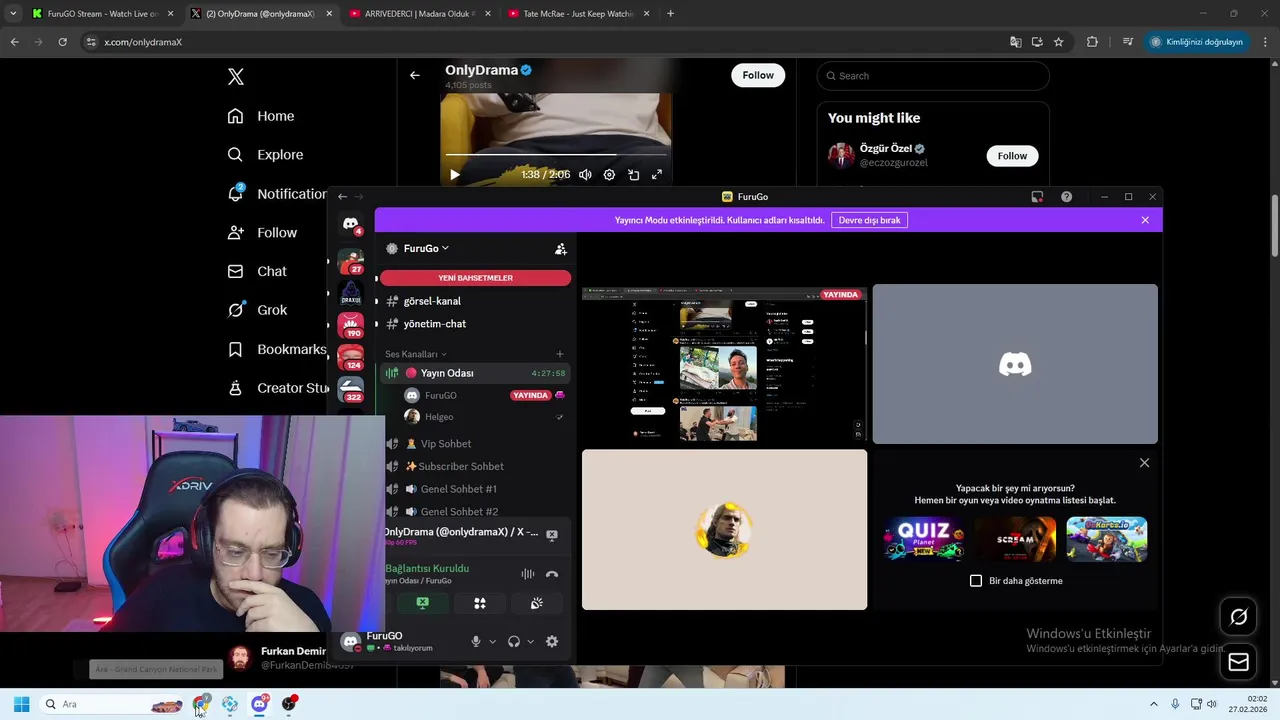Open the Windows Start menu
This screenshot has width=1280, height=720.
pyautogui.click(x=21, y=704)
